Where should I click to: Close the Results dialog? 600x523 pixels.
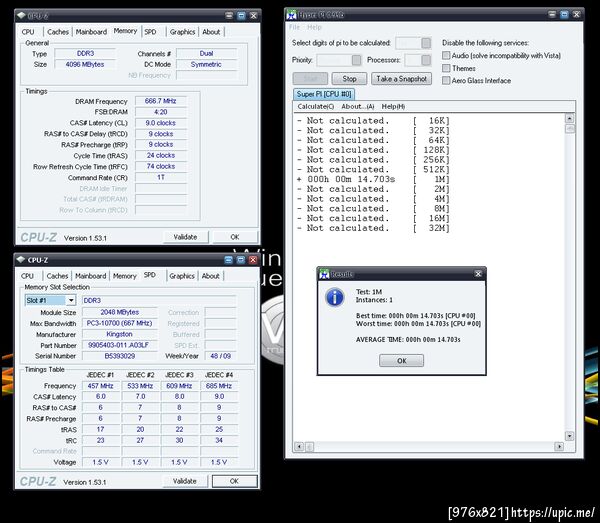point(478,274)
